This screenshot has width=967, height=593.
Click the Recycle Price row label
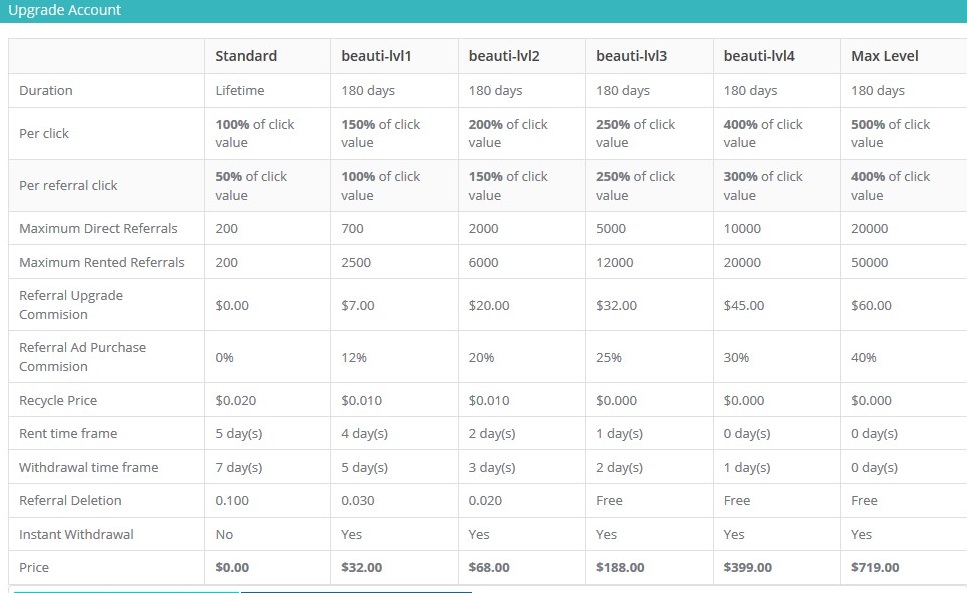coord(58,400)
